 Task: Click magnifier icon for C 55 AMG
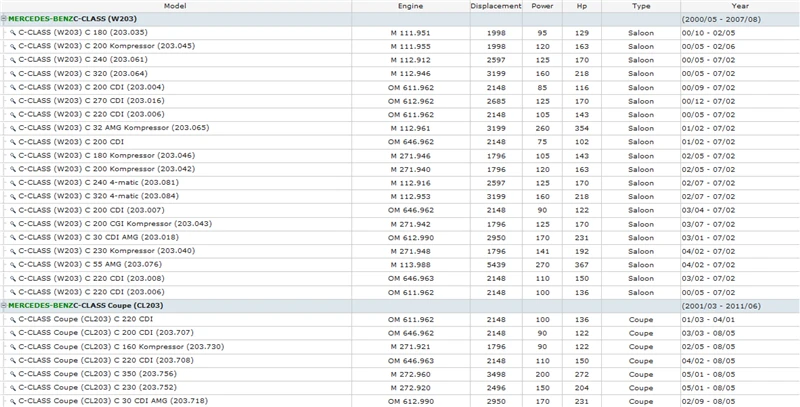pos(13,265)
